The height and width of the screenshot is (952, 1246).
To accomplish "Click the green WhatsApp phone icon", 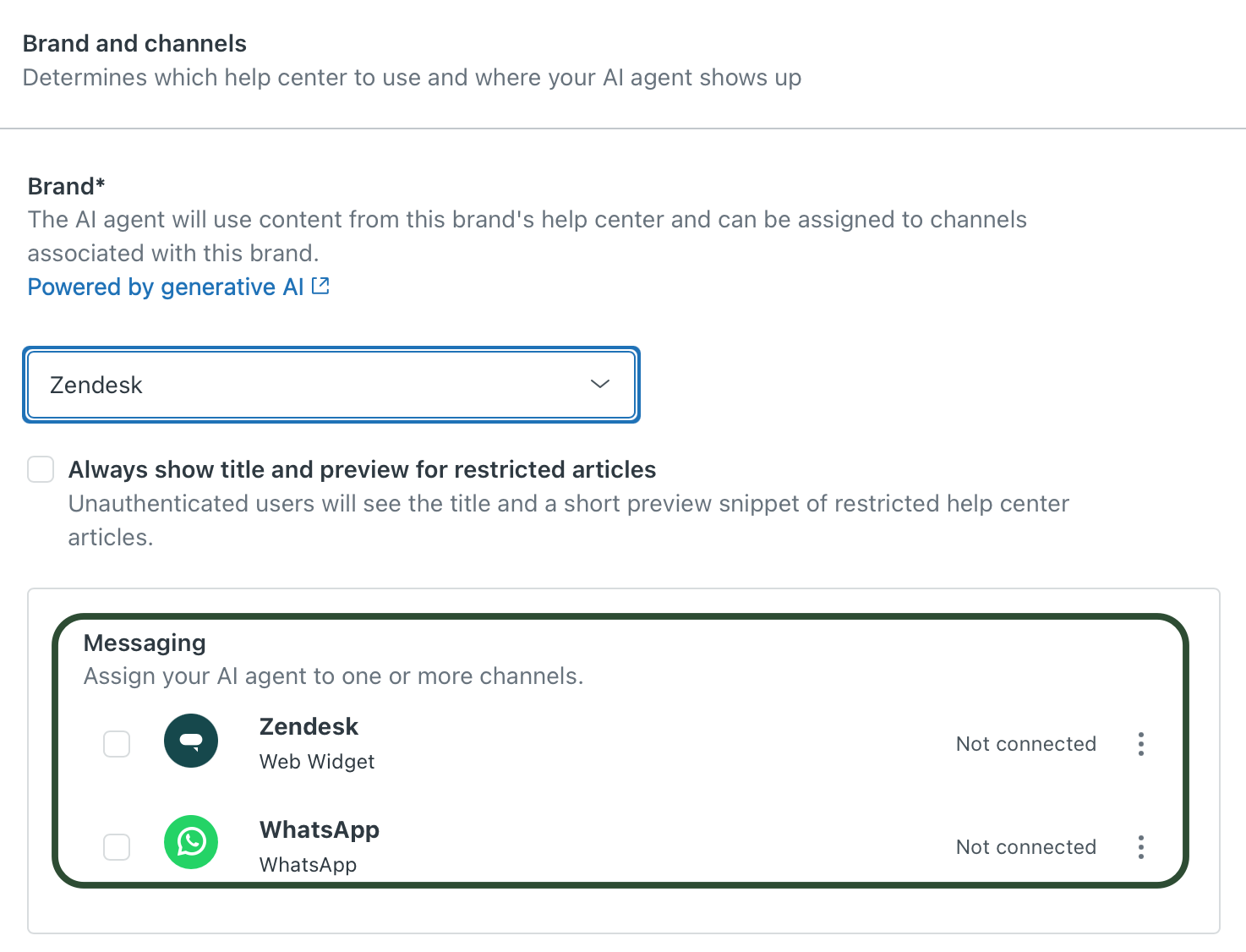I will pos(190,842).
